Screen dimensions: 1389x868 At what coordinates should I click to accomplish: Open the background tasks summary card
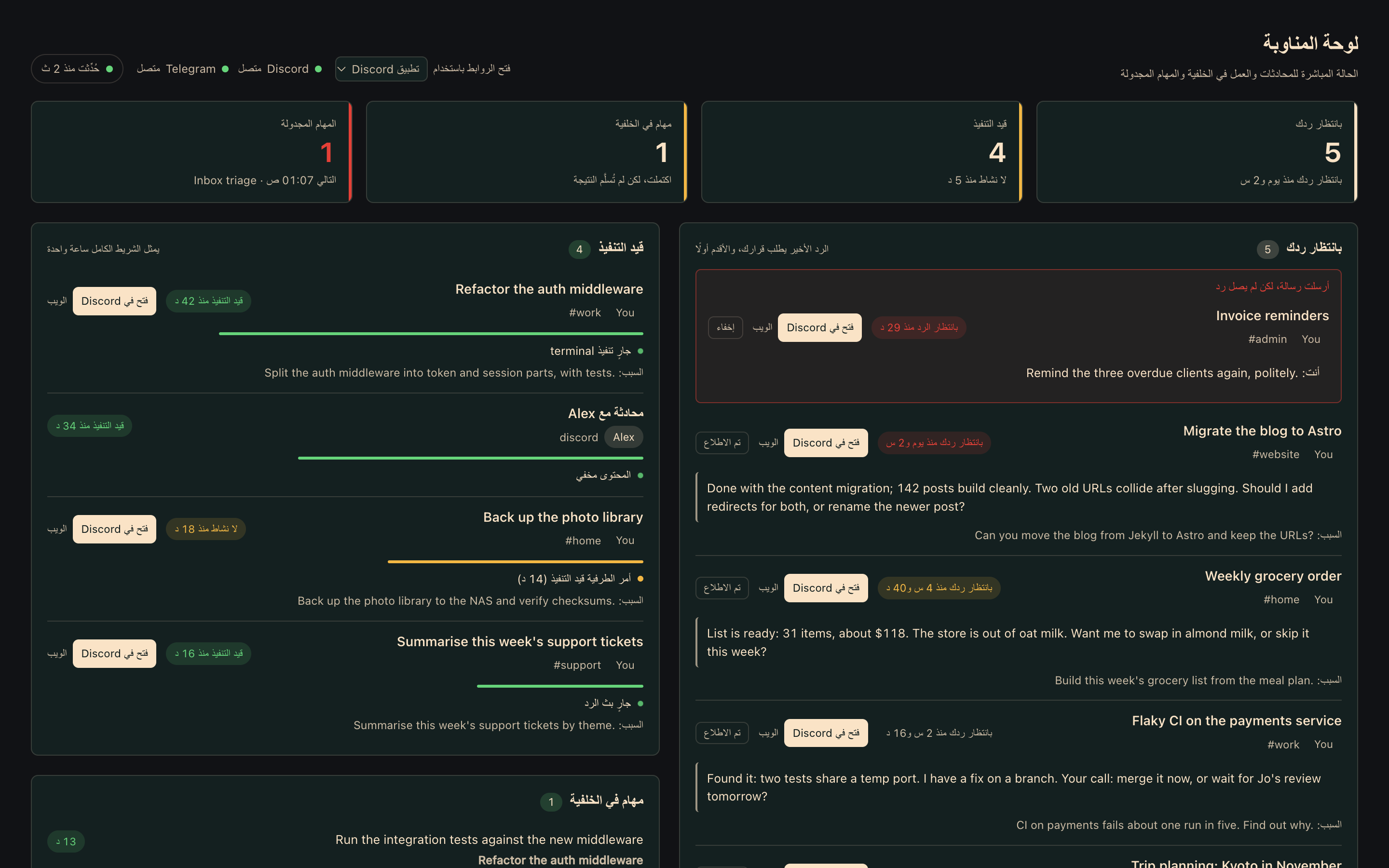tap(526, 152)
